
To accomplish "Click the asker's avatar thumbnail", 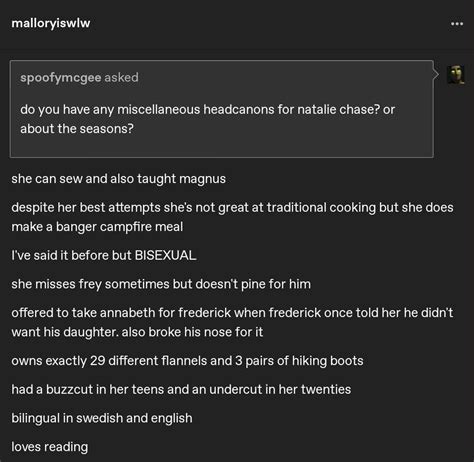I will click(x=456, y=75).
